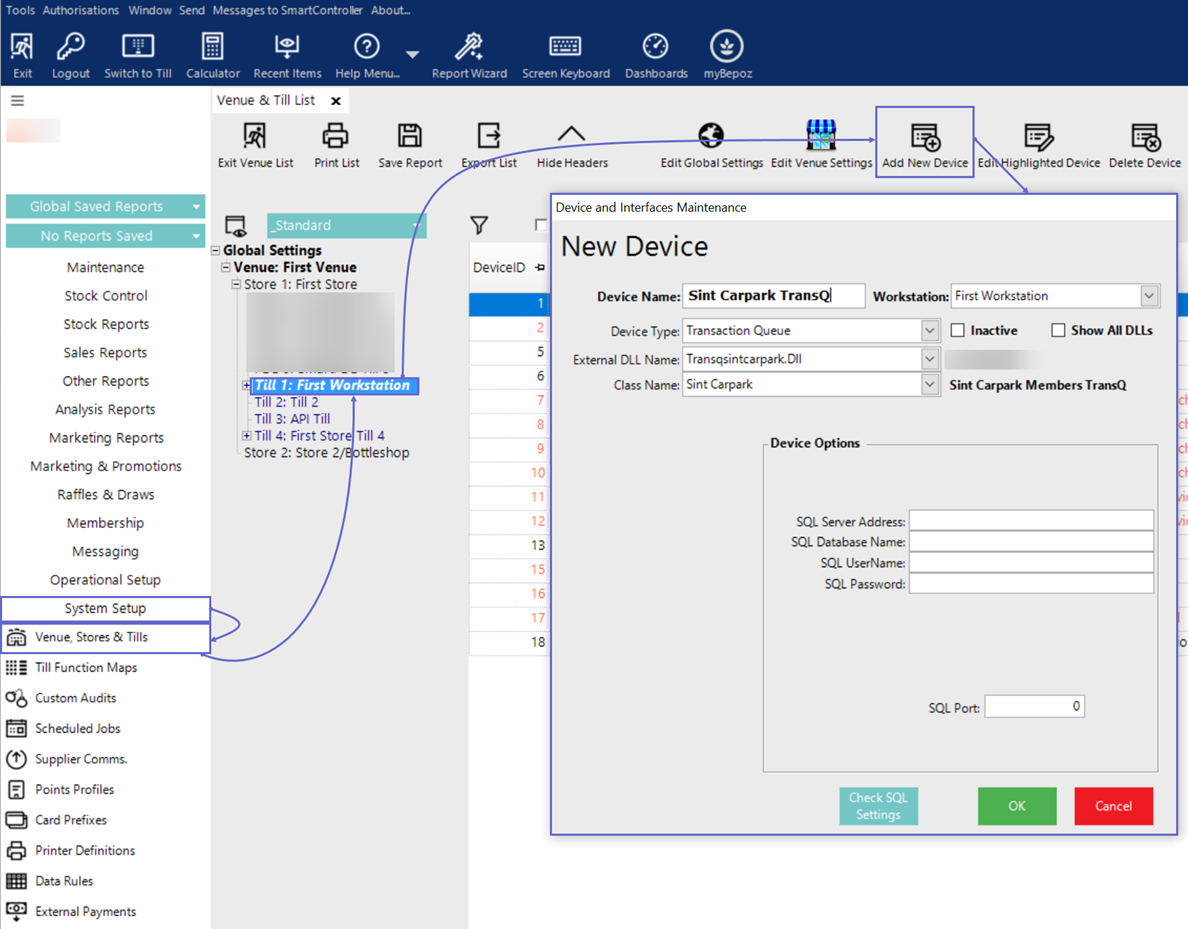Click the SQL Server Address field
The width and height of the screenshot is (1188, 929).
point(1030,521)
